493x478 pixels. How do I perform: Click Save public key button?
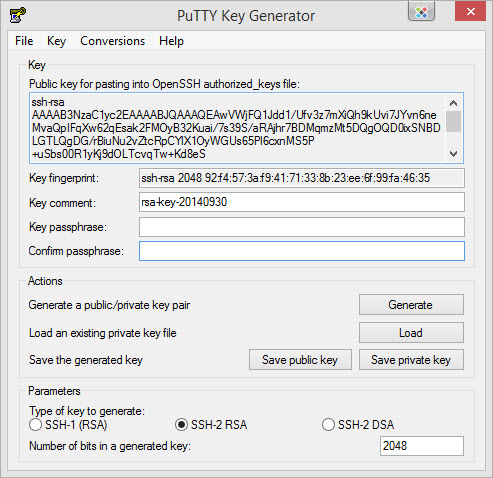point(300,360)
